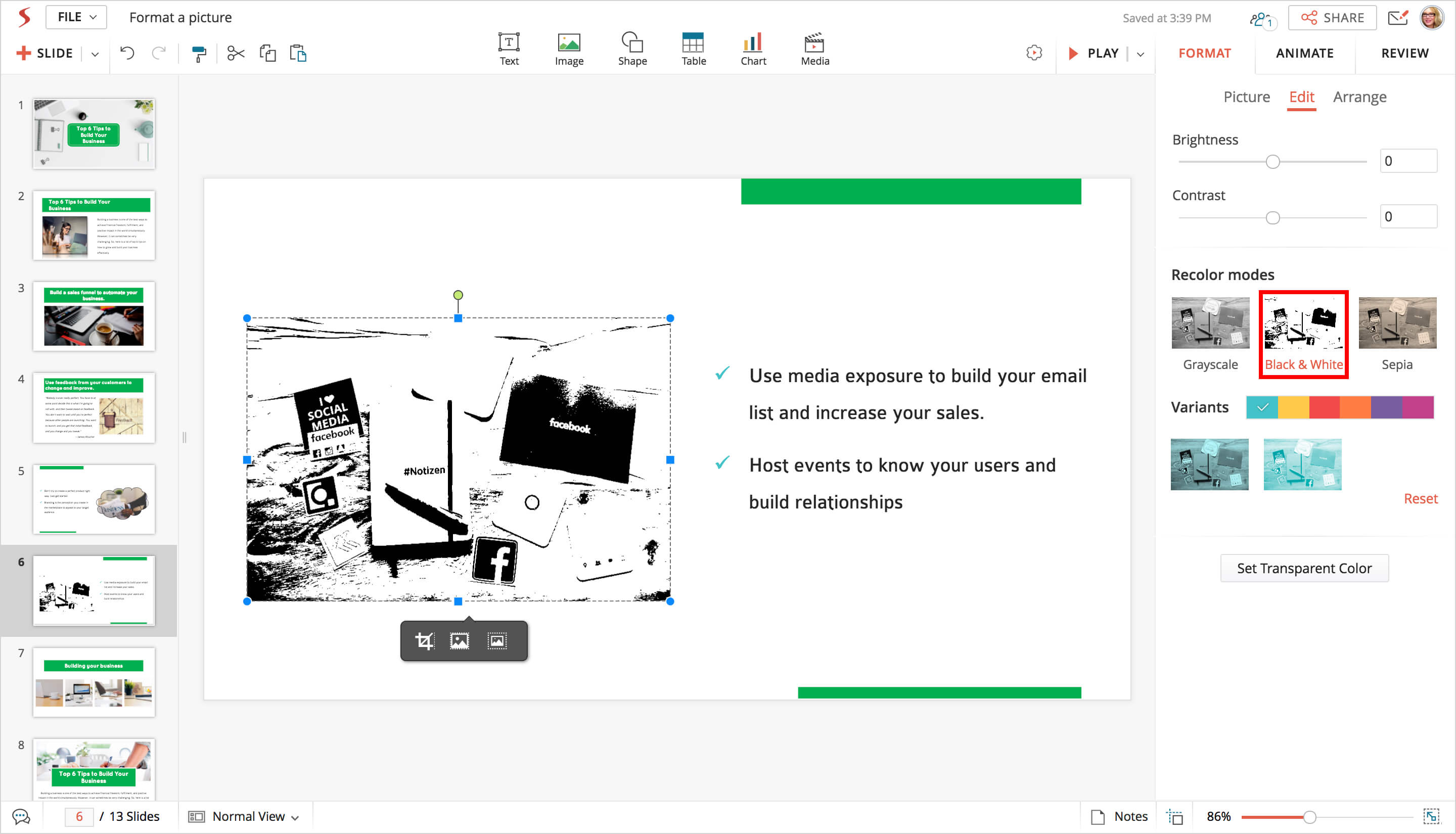Pick the purple variant color swatch

click(x=1386, y=407)
